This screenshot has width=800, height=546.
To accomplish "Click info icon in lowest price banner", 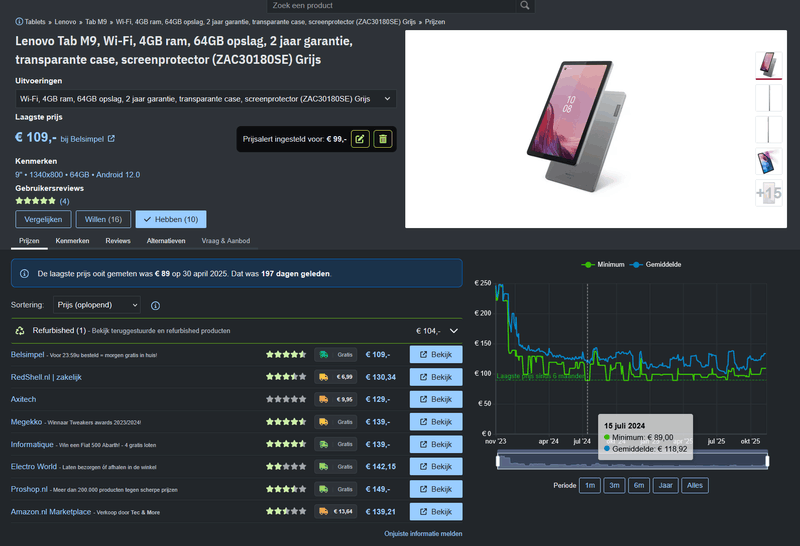I will point(24,274).
